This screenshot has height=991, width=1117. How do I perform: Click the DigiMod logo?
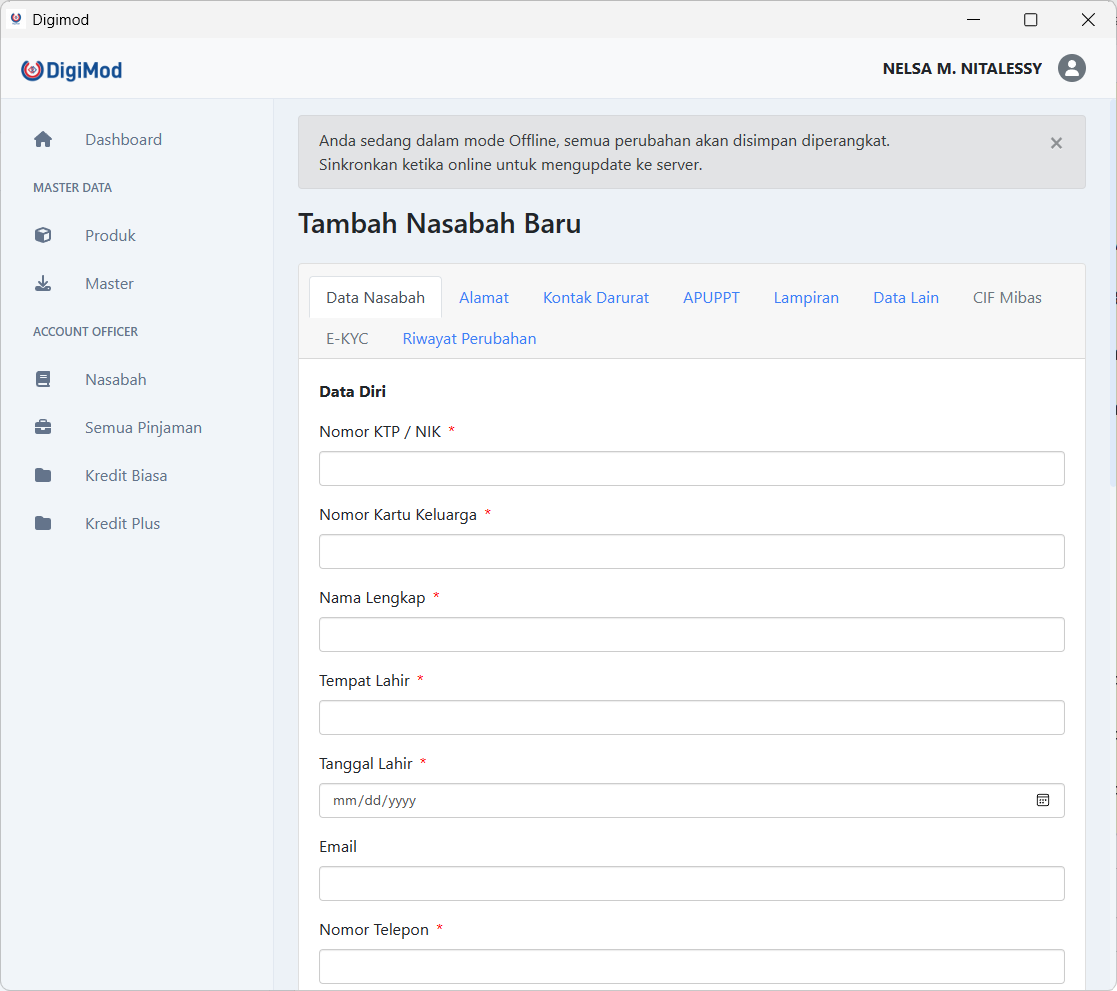tap(72, 70)
